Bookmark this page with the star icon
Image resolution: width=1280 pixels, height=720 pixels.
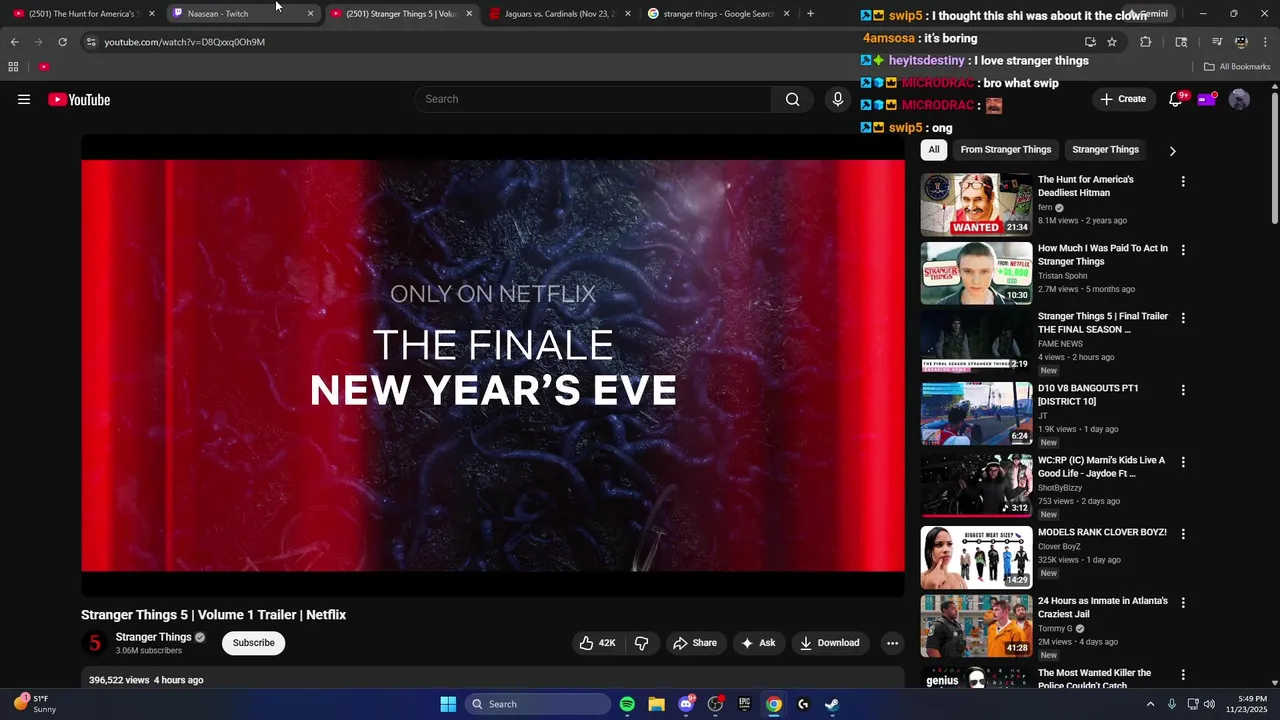1112,42
